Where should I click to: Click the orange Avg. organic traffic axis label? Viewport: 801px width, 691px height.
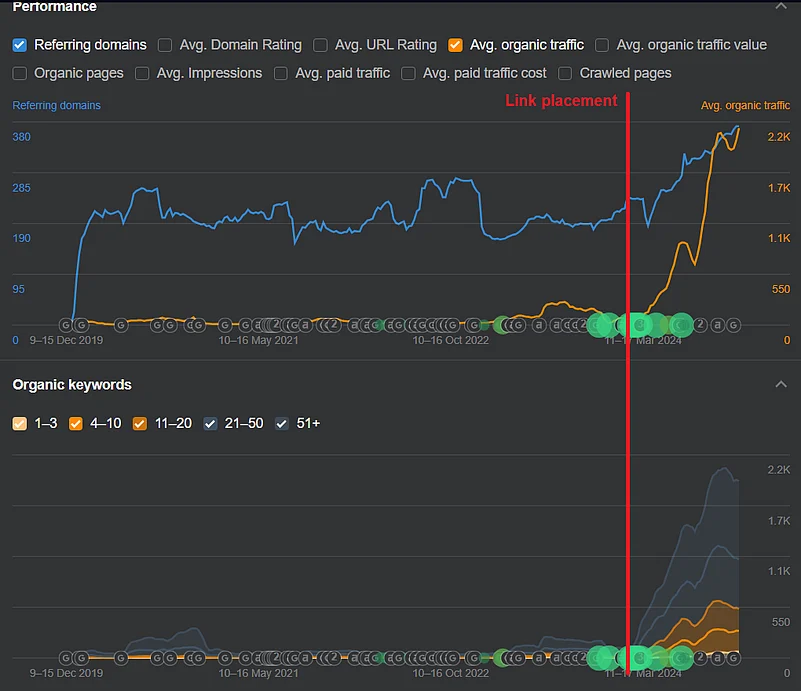click(745, 105)
